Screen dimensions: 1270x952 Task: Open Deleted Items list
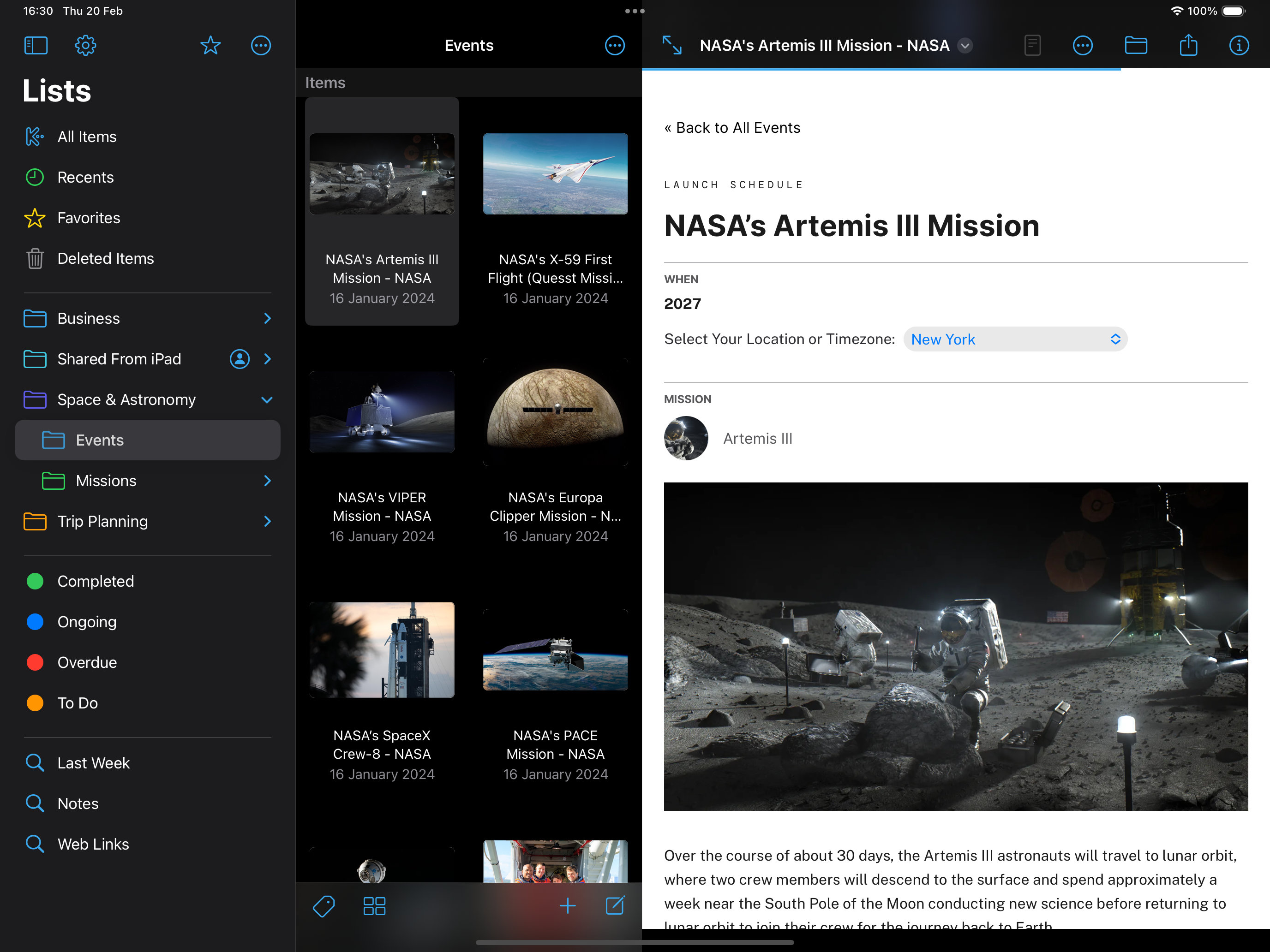click(x=148, y=258)
